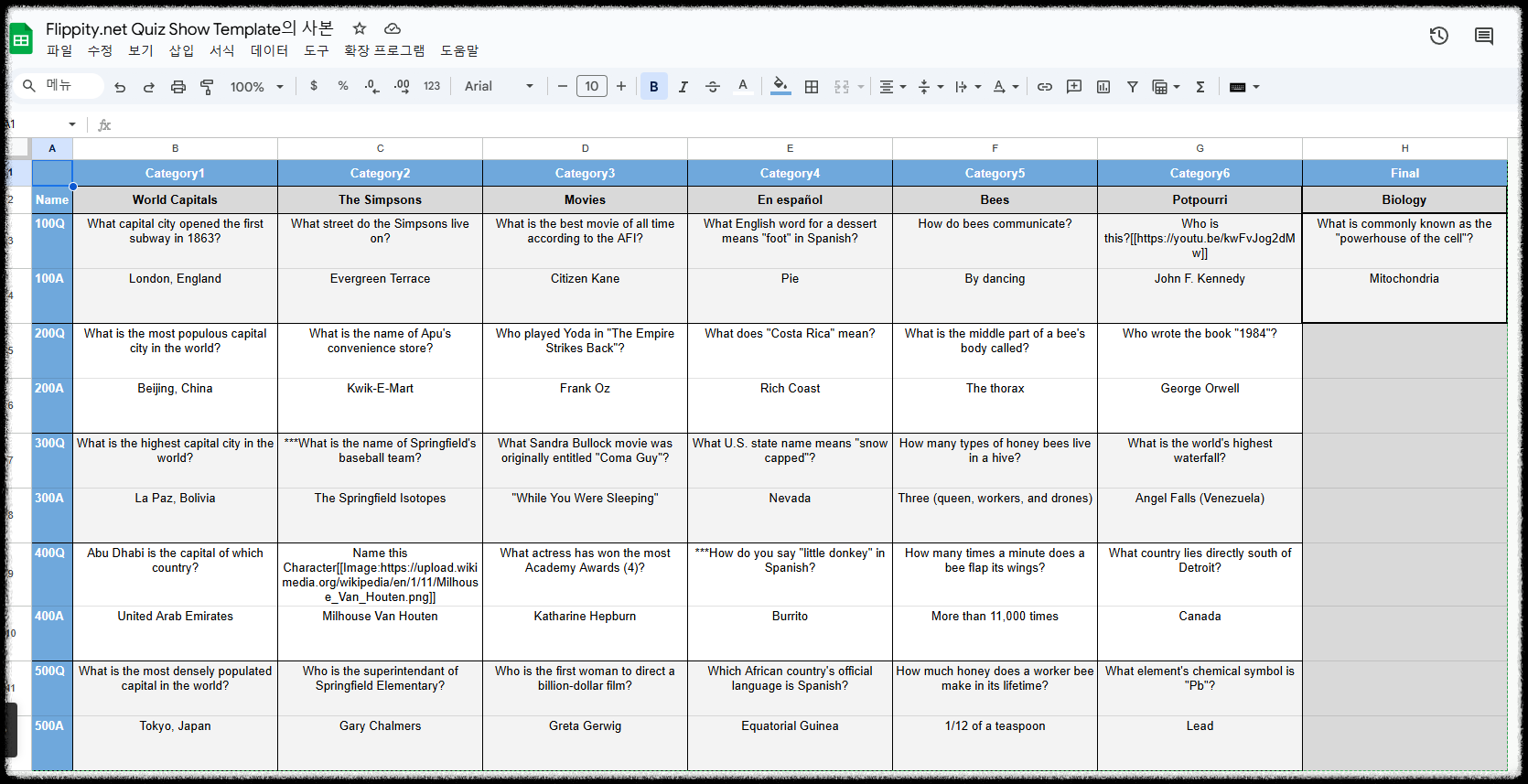
Task: Open the 123 number format menu
Action: tap(432, 86)
